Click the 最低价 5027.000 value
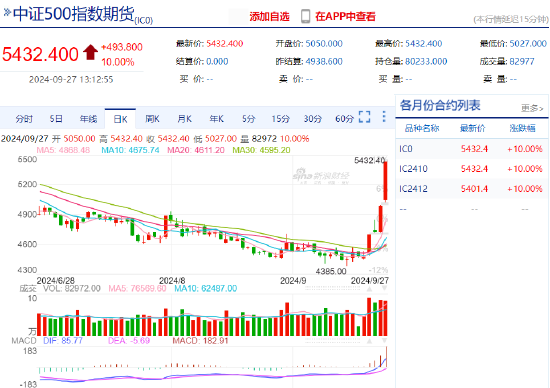This screenshot has width=550, height=388. pos(528,44)
